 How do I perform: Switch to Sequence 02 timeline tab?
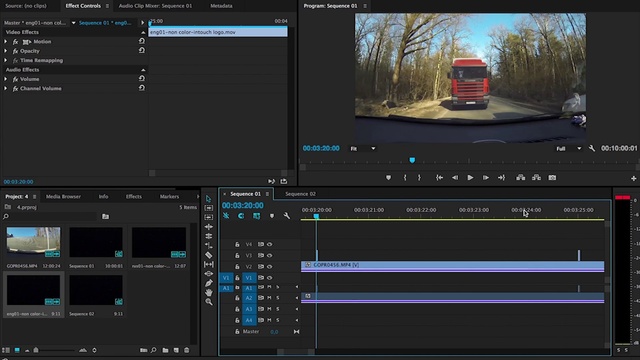(x=300, y=194)
